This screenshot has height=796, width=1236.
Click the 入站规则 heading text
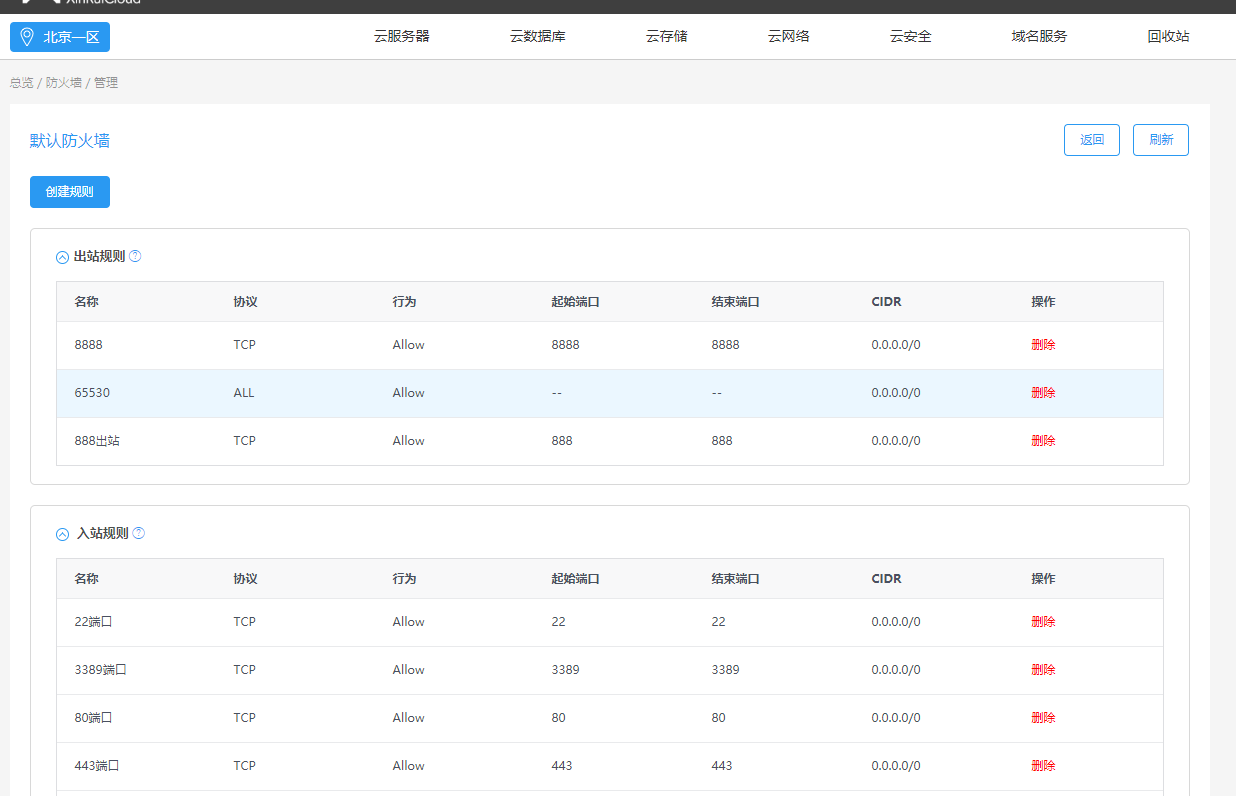(103, 533)
